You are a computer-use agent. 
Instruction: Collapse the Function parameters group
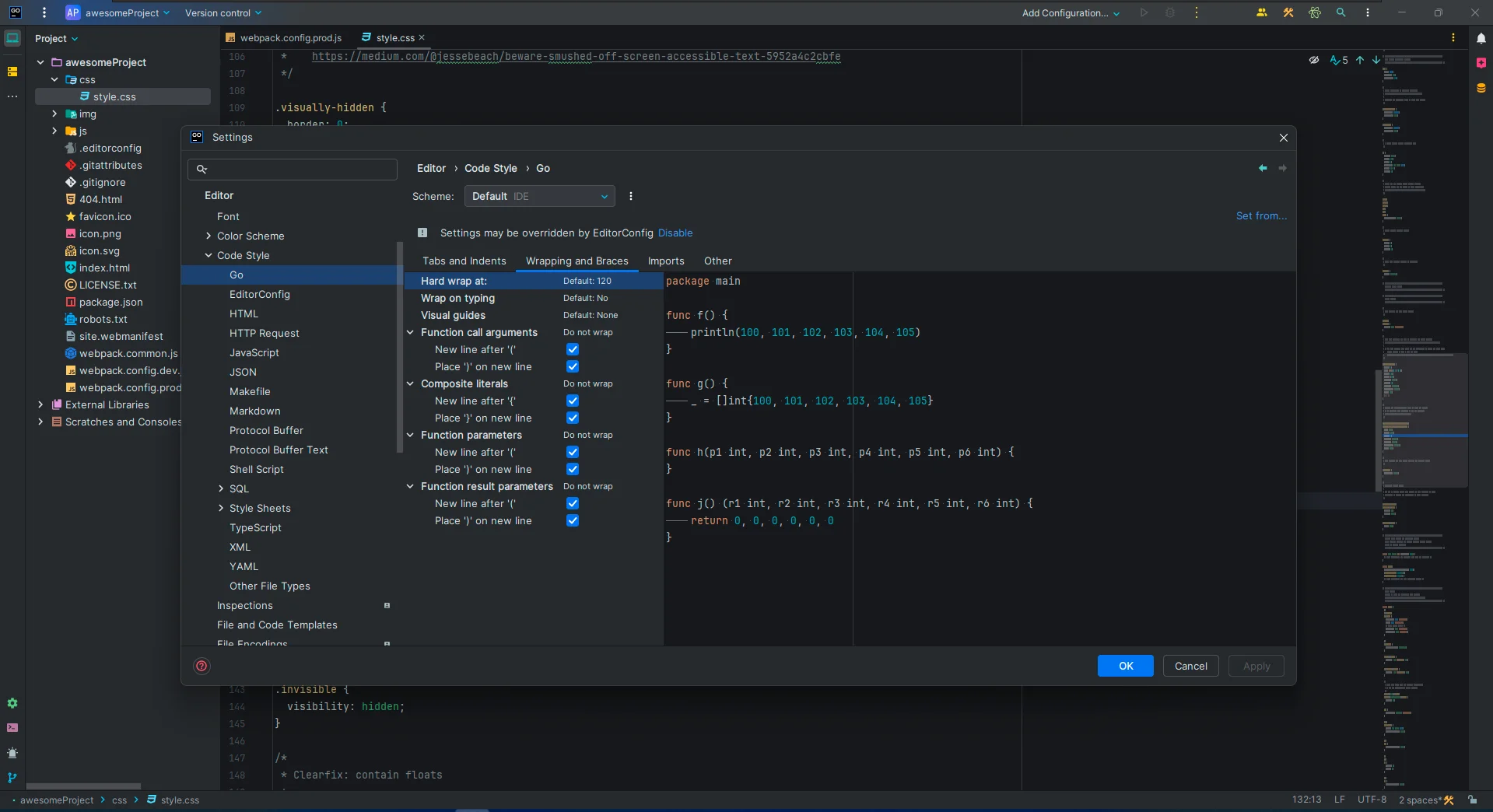coord(410,436)
